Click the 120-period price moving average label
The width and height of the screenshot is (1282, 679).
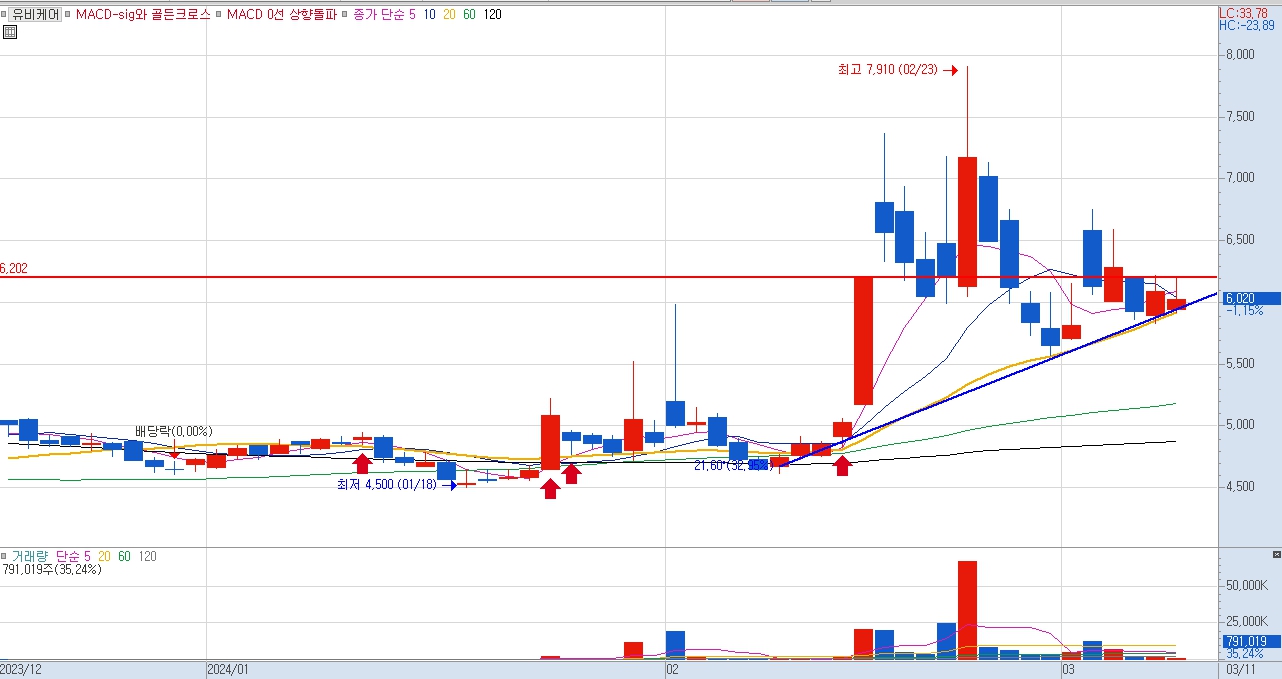click(492, 14)
